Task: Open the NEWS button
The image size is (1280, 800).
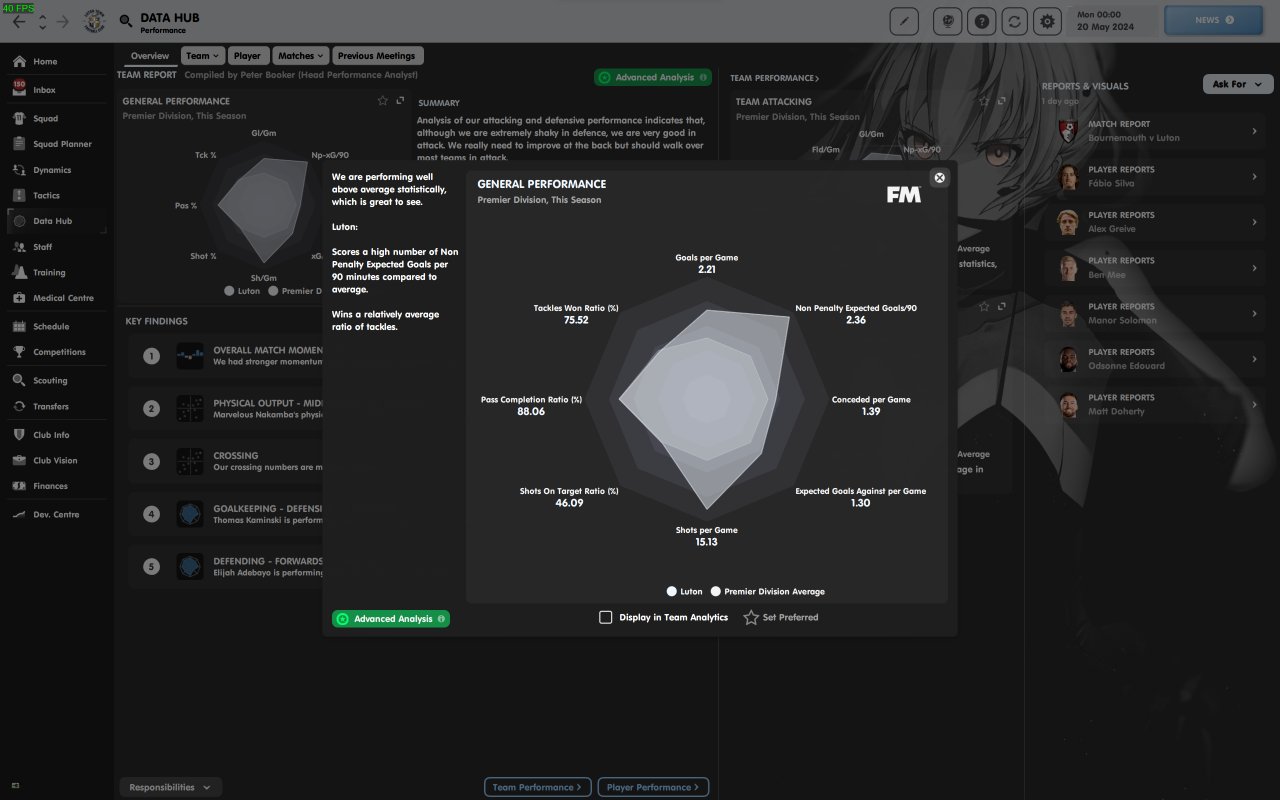Action: pyautogui.click(x=1215, y=20)
